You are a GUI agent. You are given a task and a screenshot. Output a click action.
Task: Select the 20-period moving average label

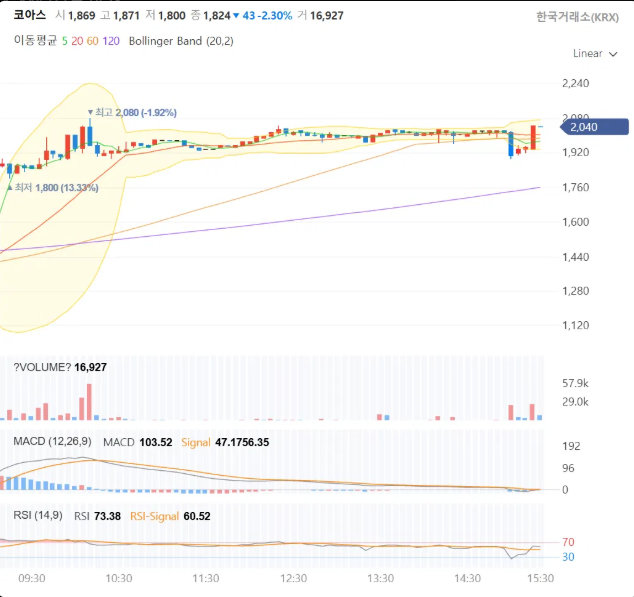(77, 41)
